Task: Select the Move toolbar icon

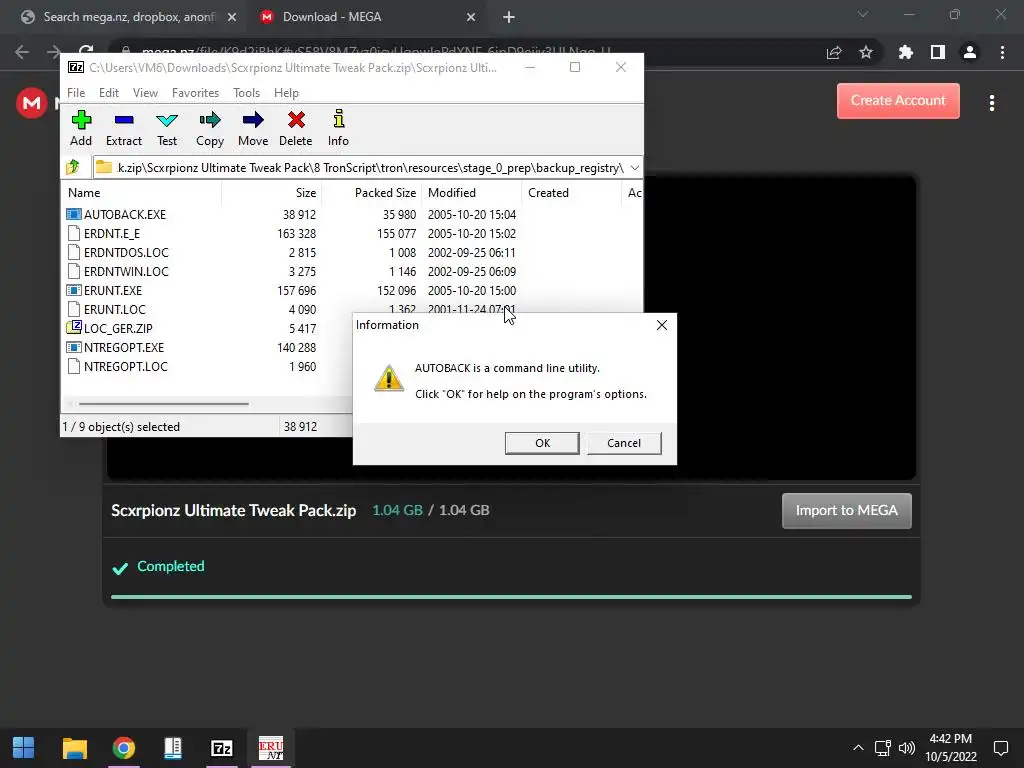Action: coord(253,128)
